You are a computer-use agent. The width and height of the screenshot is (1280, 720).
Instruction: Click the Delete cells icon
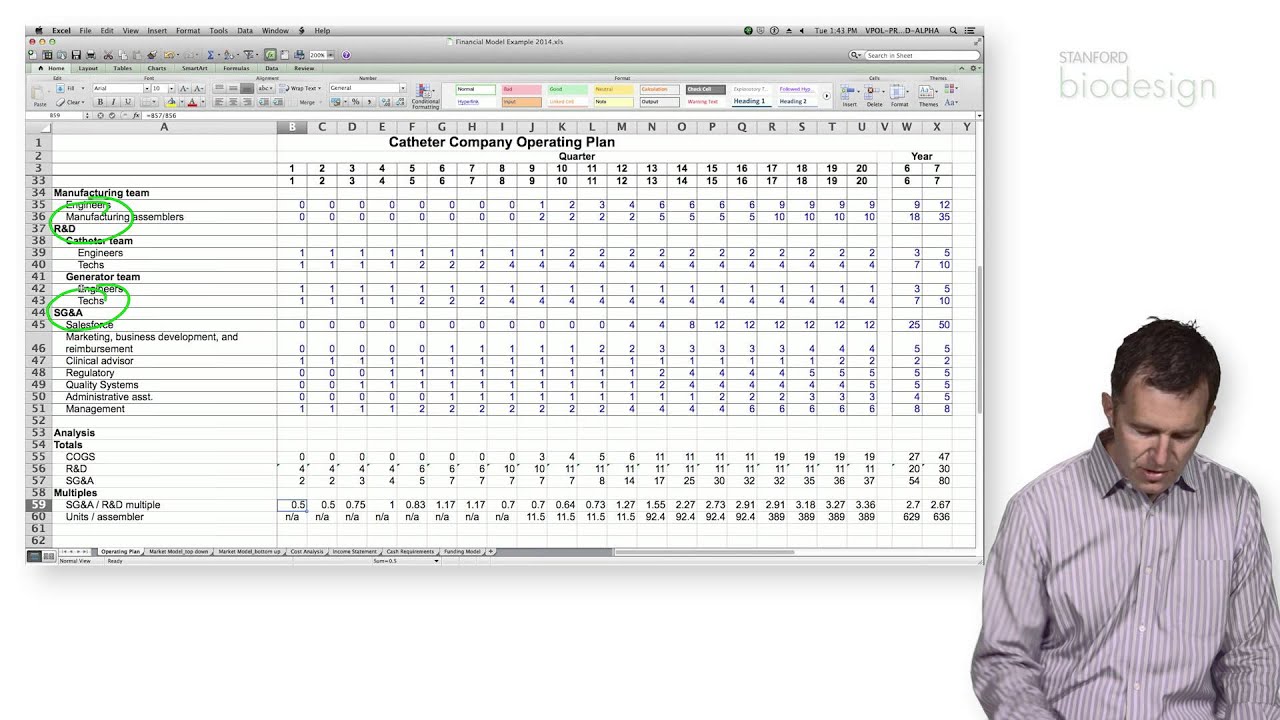(x=874, y=93)
